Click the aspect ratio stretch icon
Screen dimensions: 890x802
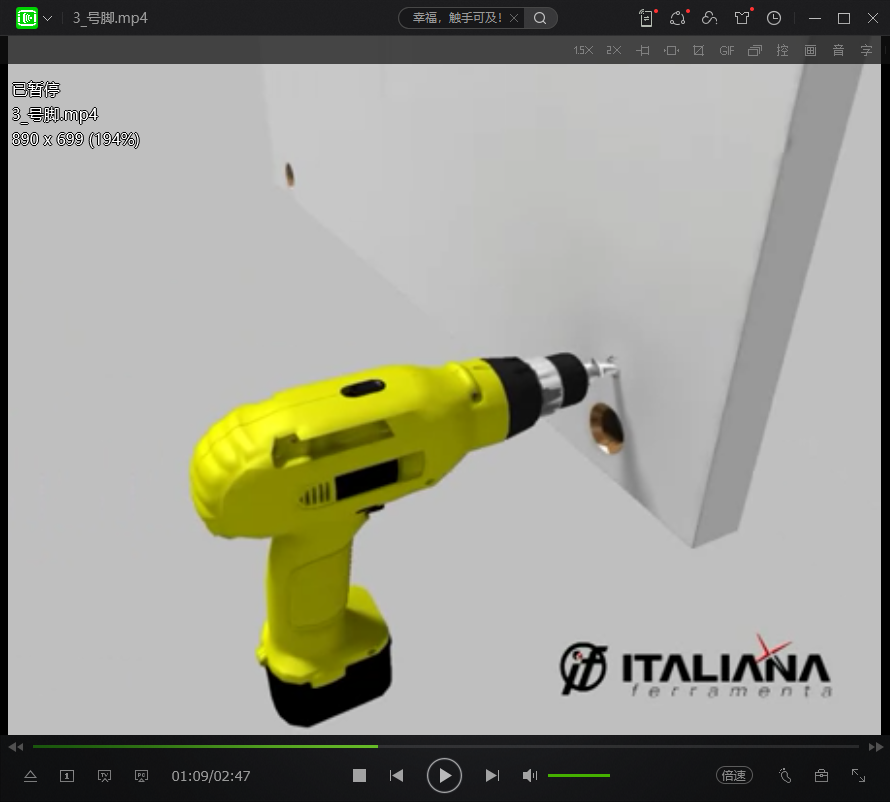tap(671, 51)
